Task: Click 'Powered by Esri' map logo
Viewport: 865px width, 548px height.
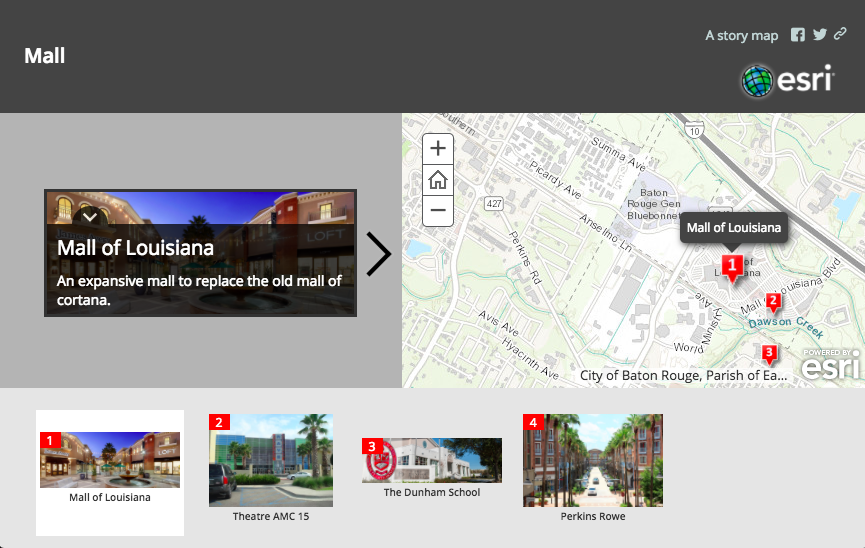Action: pos(830,364)
